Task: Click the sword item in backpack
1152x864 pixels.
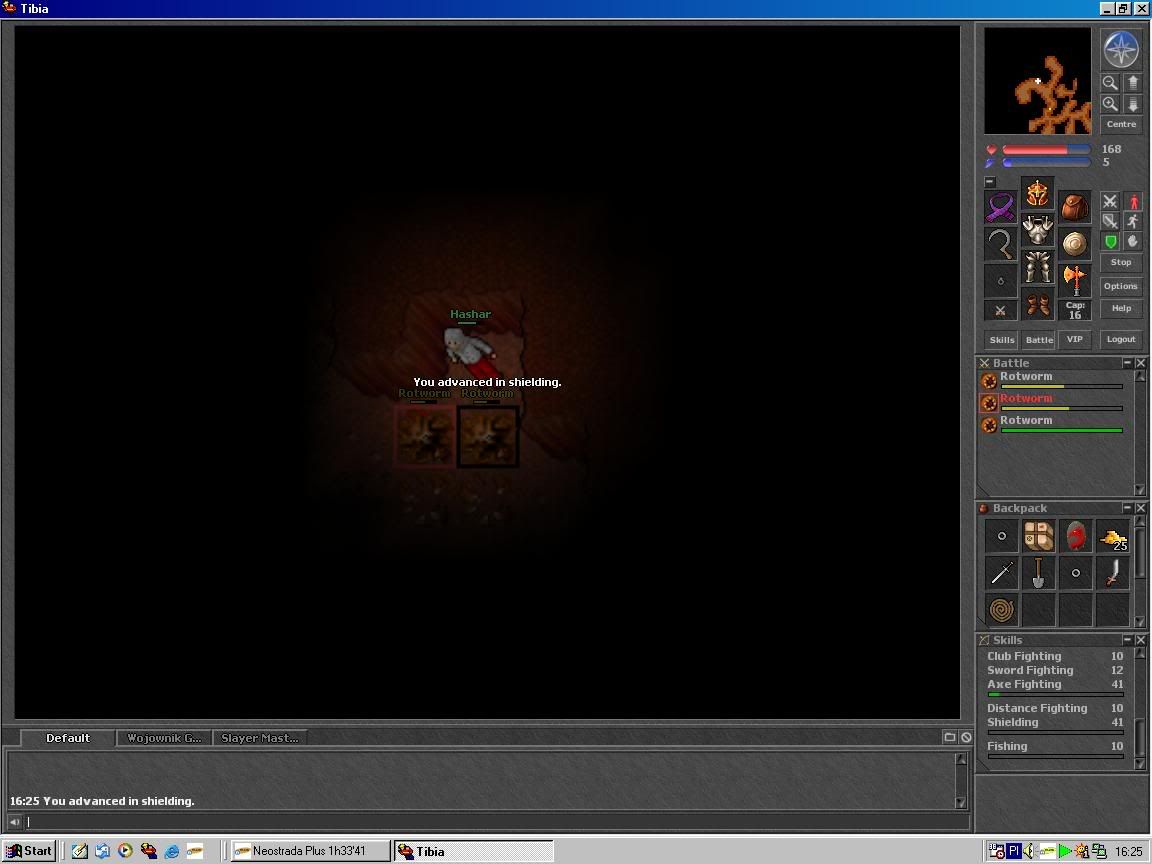Action: [1002, 572]
